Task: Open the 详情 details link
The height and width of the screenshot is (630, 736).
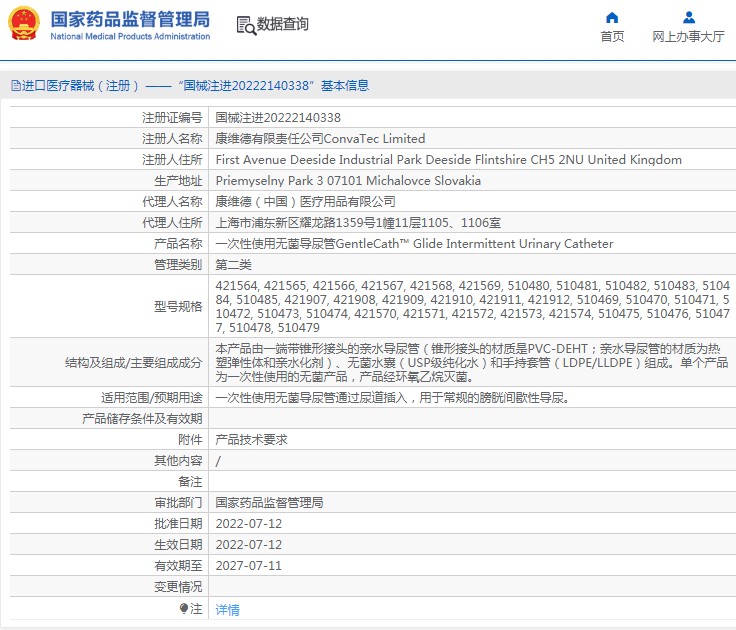Action: point(228,609)
